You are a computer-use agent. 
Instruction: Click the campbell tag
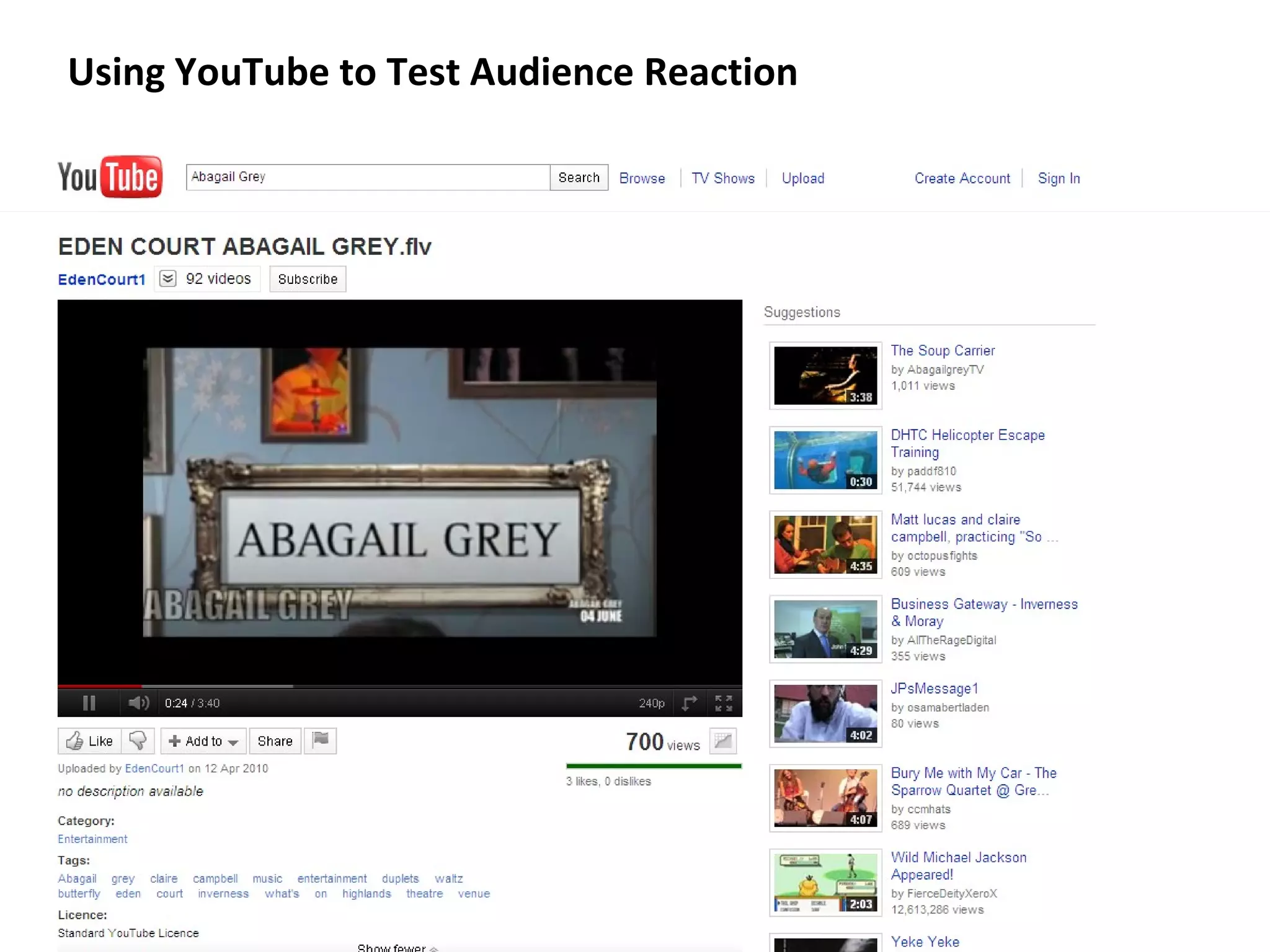point(215,879)
